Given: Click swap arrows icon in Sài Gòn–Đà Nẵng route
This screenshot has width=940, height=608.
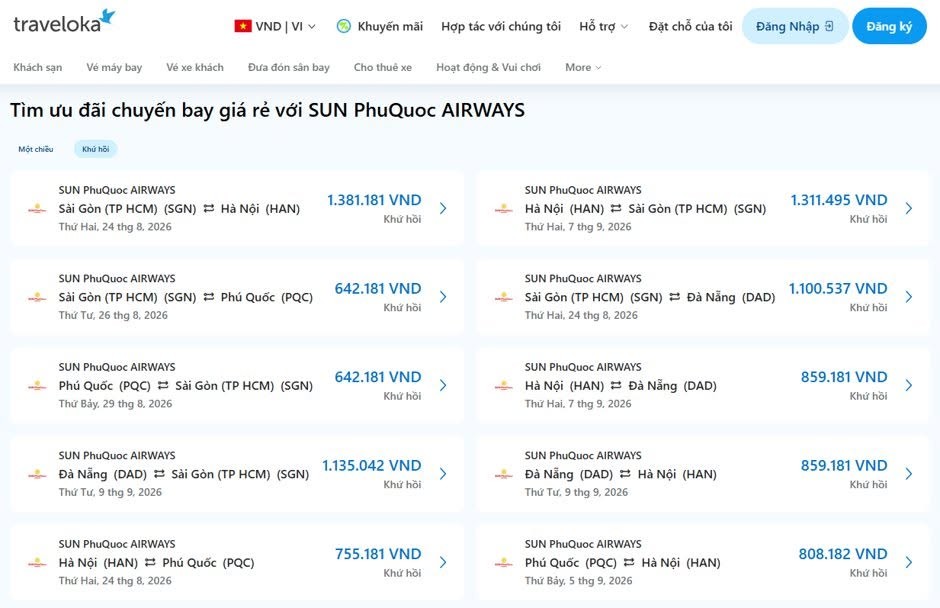Looking at the screenshot, I should tap(674, 297).
